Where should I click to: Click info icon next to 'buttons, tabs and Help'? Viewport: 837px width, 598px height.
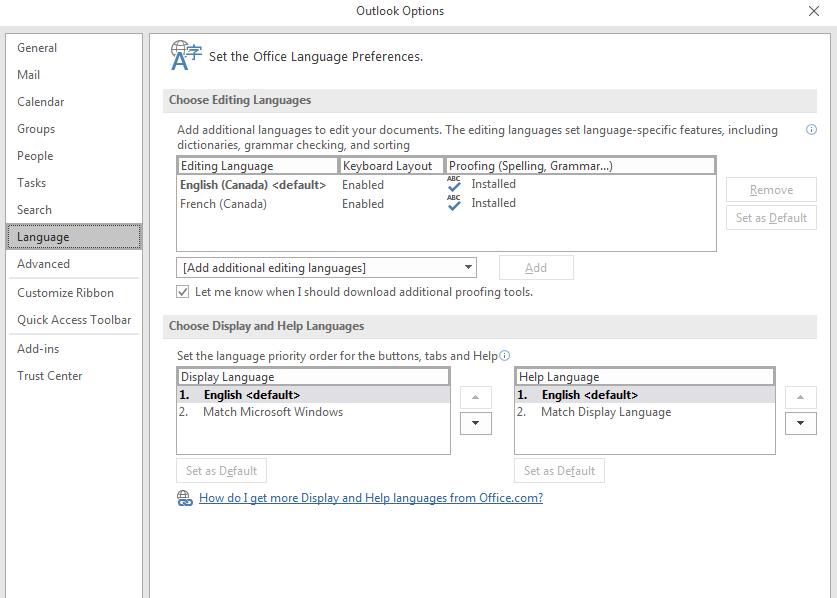tap(504, 356)
